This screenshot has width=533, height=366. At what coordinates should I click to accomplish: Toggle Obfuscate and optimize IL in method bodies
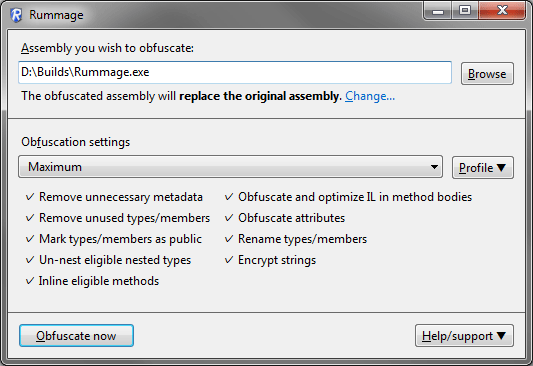[229, 197]
